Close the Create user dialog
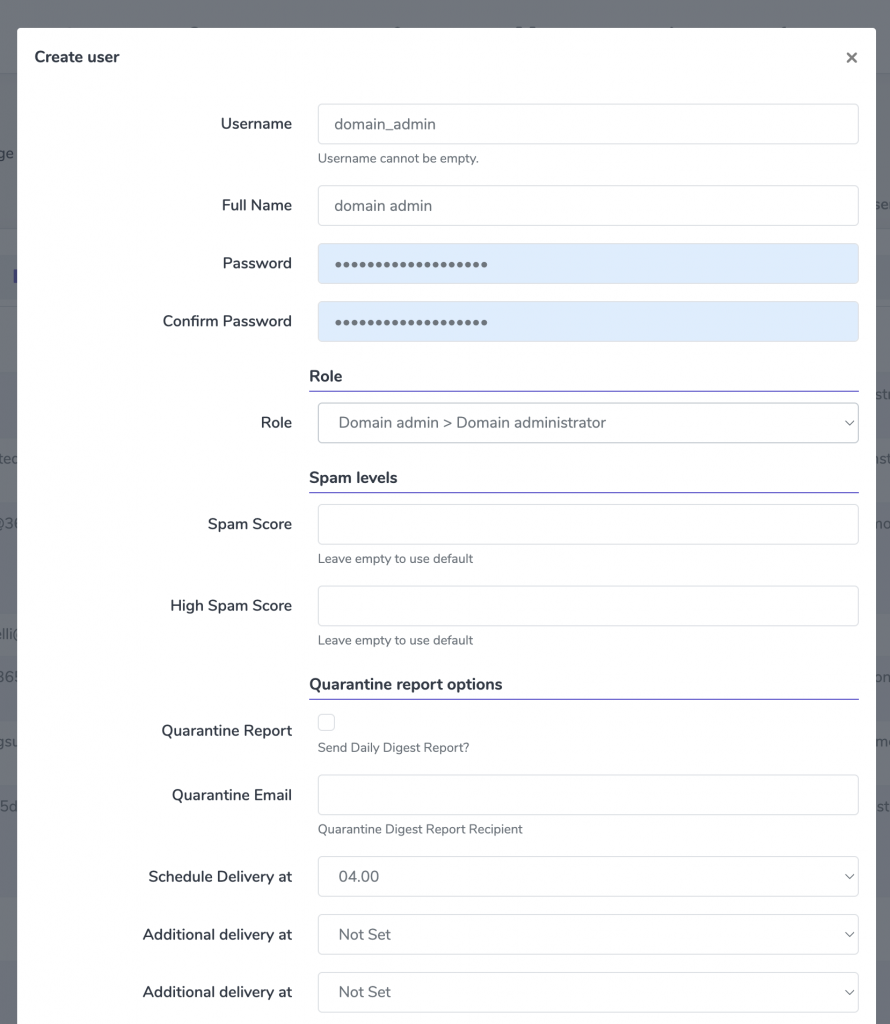This screenshot has width=890, height=1024. (x=851, y=57)
